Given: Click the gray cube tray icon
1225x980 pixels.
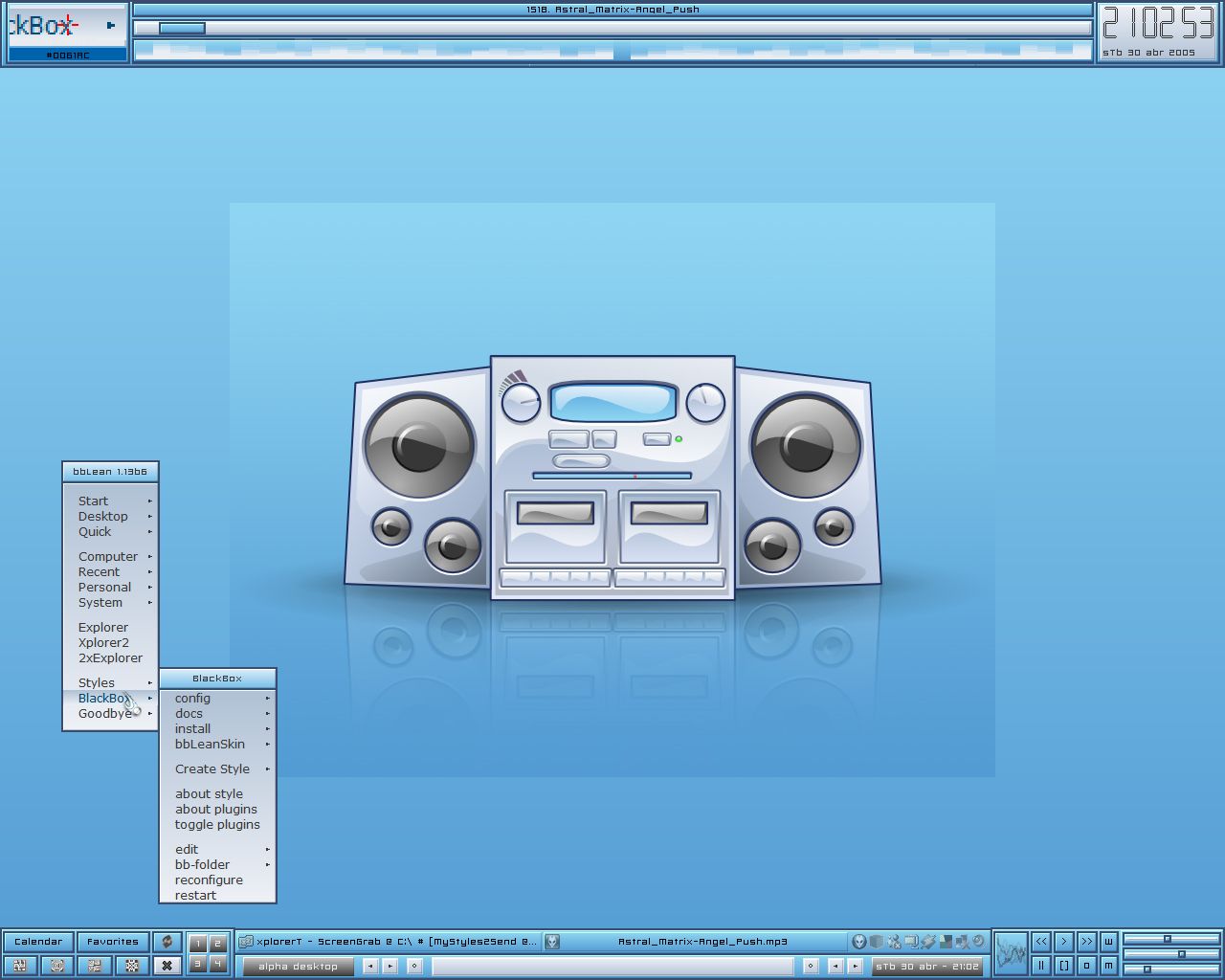Looking at the screenshot, I should (x=877, y=942).
